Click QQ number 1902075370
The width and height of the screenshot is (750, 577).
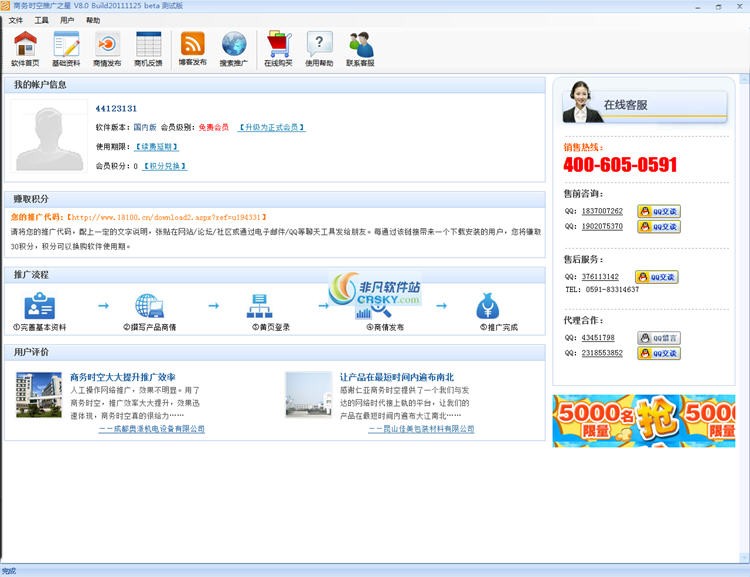[x=602, y=226]
